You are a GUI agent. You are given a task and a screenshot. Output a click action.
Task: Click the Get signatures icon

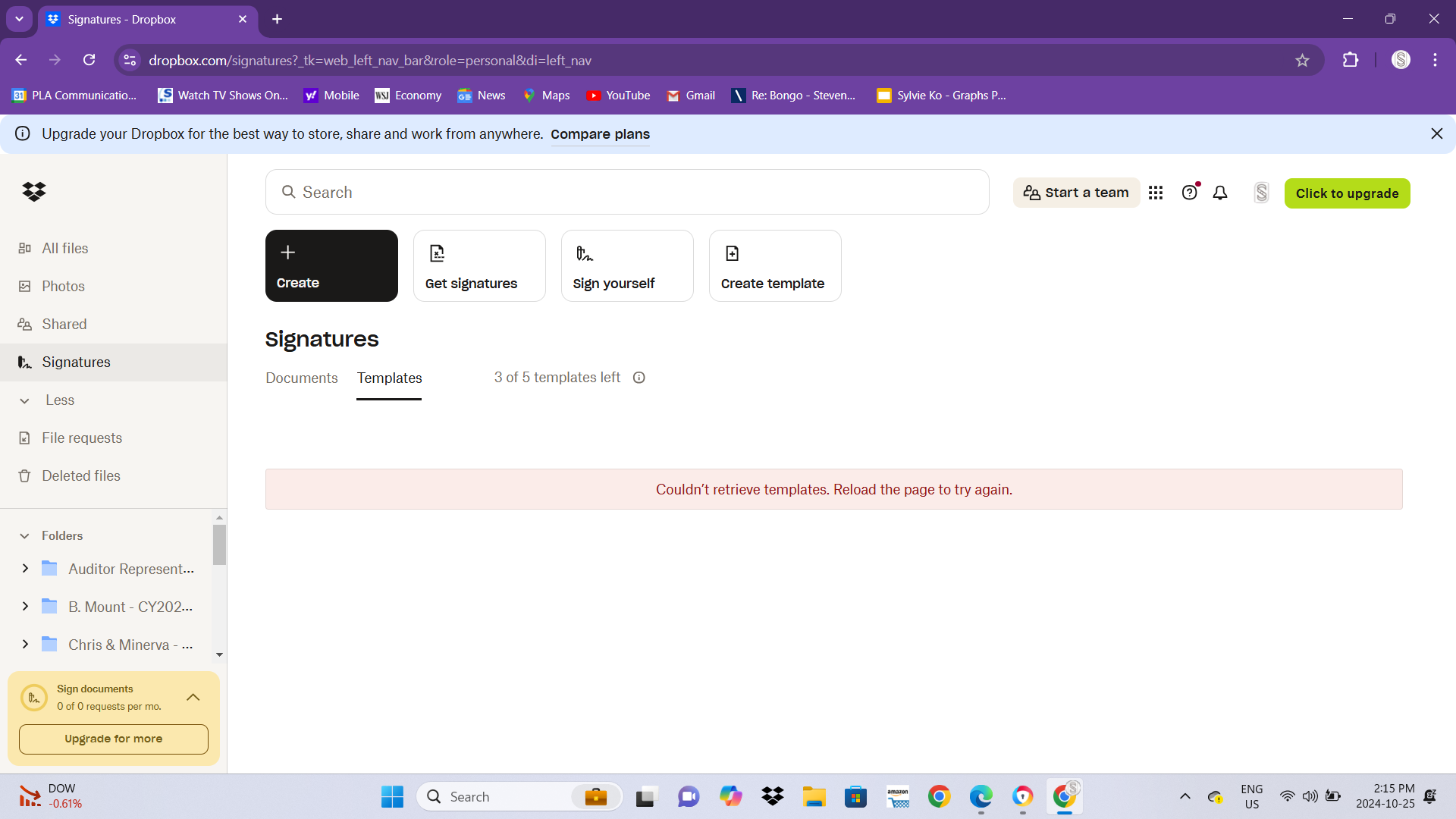coord(437,253)
